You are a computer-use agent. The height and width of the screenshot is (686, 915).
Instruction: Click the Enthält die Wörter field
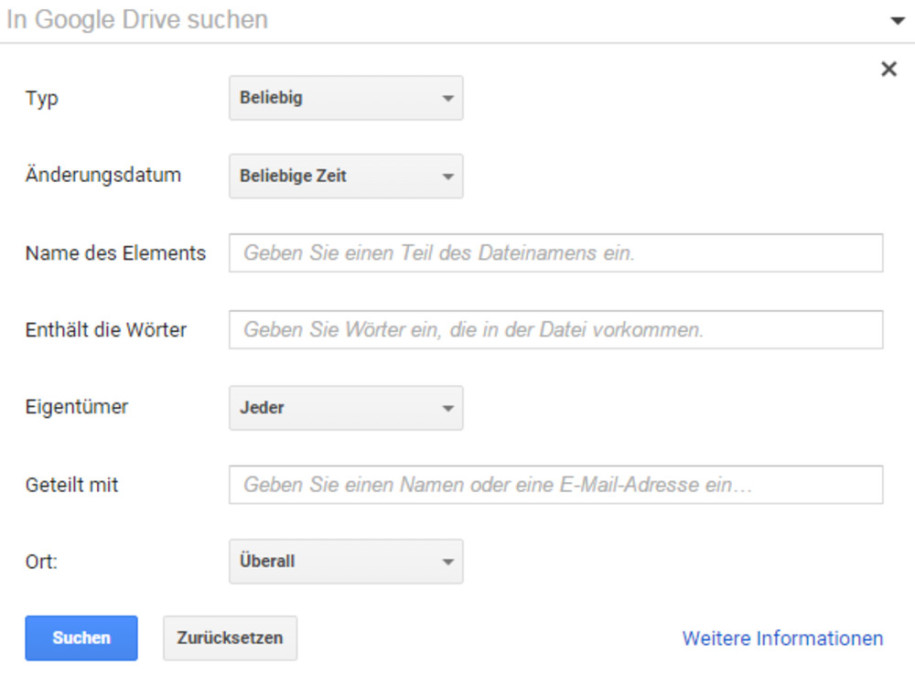click(556, 330)
